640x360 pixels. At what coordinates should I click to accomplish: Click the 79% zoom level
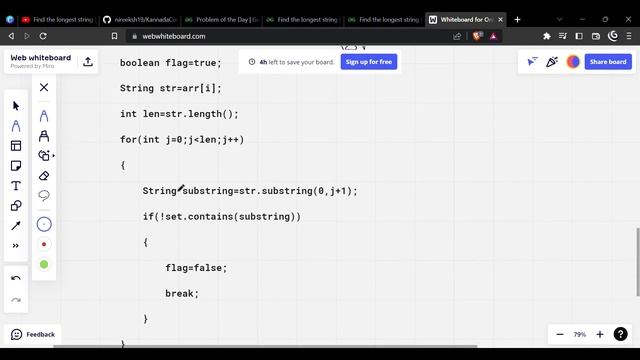(580, 334)
